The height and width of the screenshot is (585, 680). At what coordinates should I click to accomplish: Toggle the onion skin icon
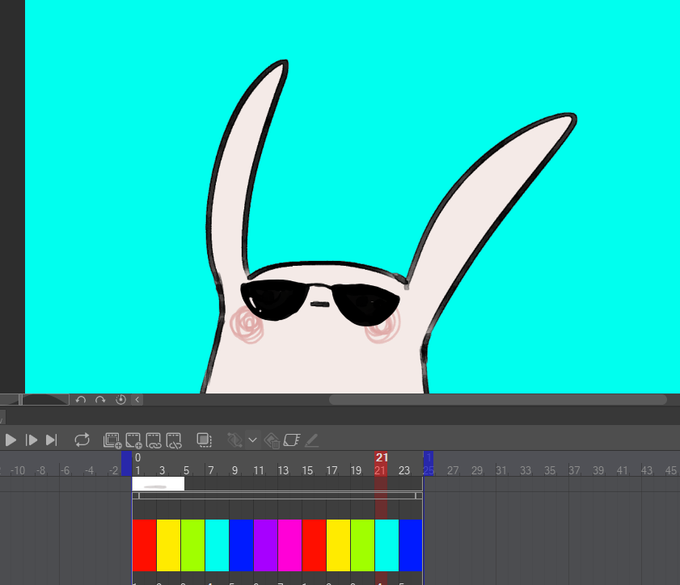coord(204,439)
